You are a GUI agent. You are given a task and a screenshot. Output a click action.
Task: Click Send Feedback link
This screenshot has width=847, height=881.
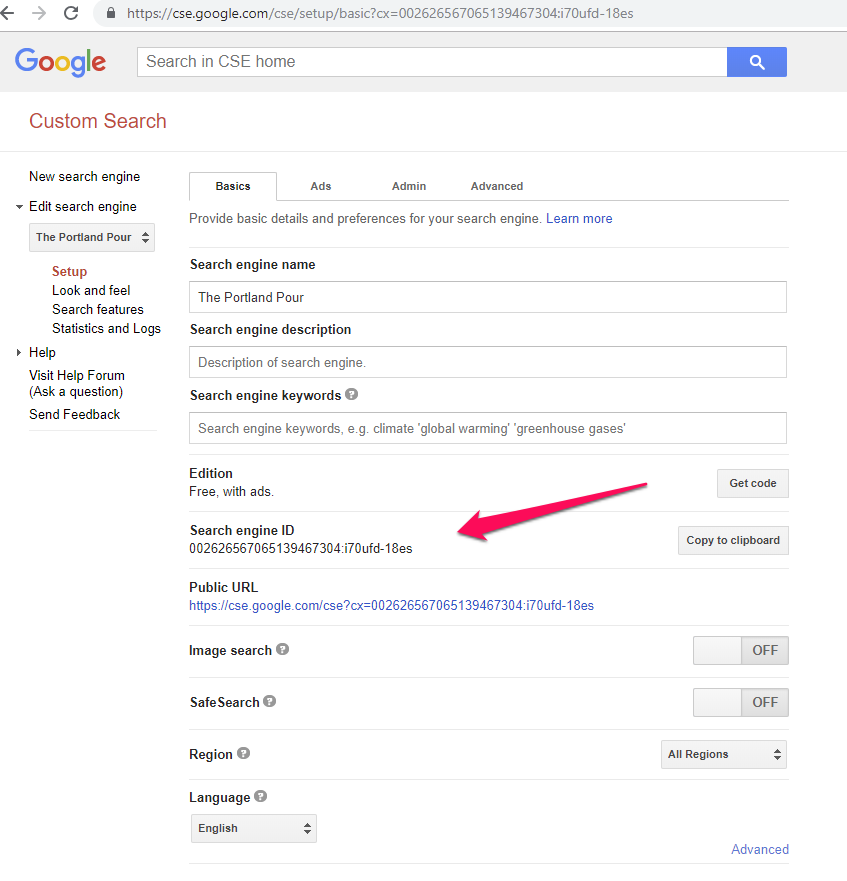[x=75, y=415]
